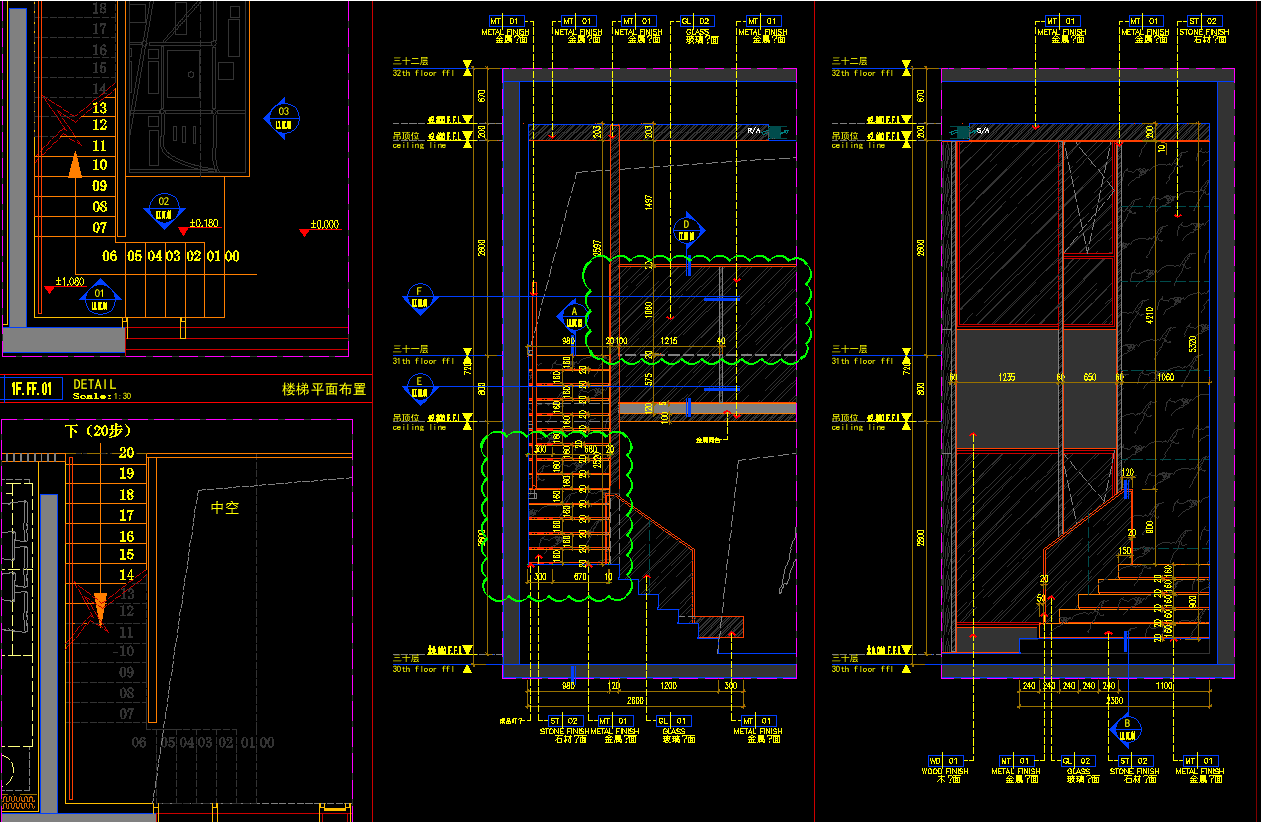Select the green revision cloud around the stair treads
Screen dimensions: 1261x822
click(x=557, y=516)
